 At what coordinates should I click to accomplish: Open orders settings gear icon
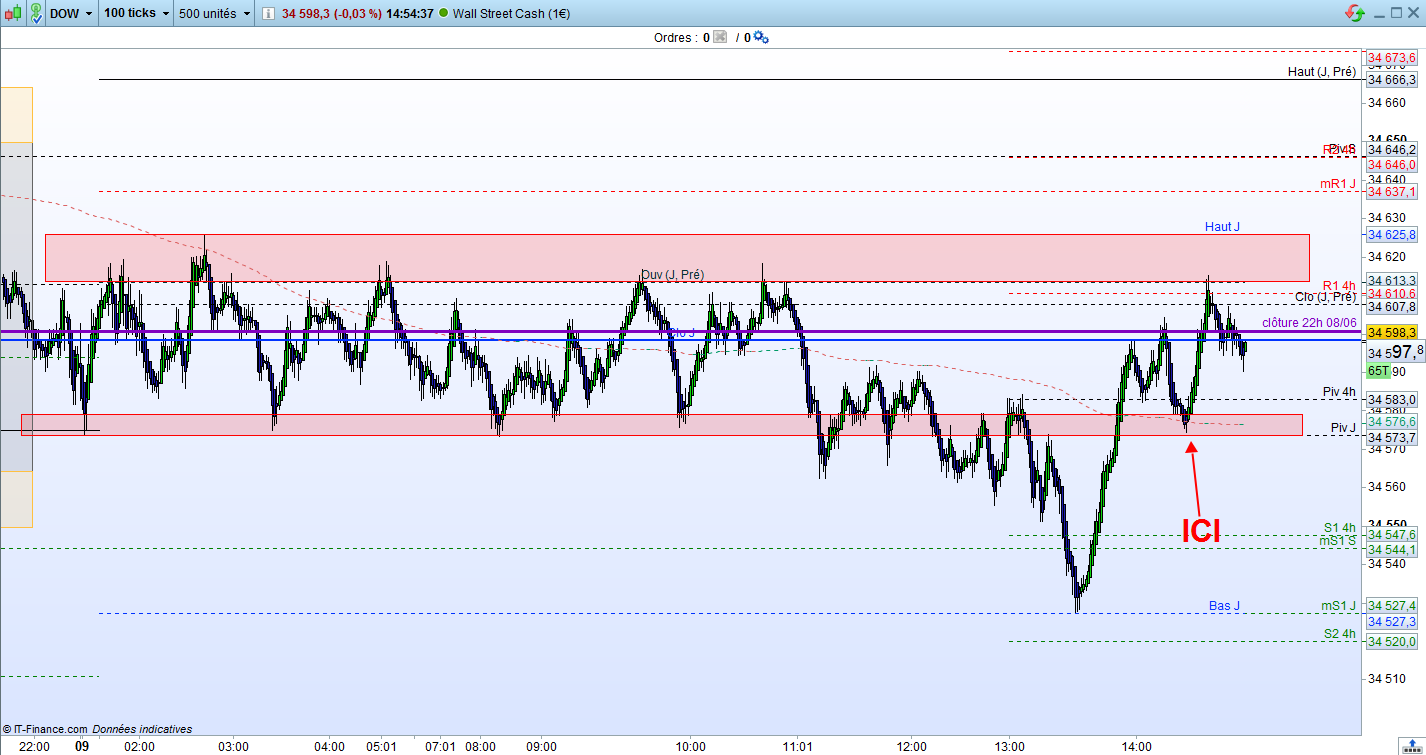click(761, 37)
